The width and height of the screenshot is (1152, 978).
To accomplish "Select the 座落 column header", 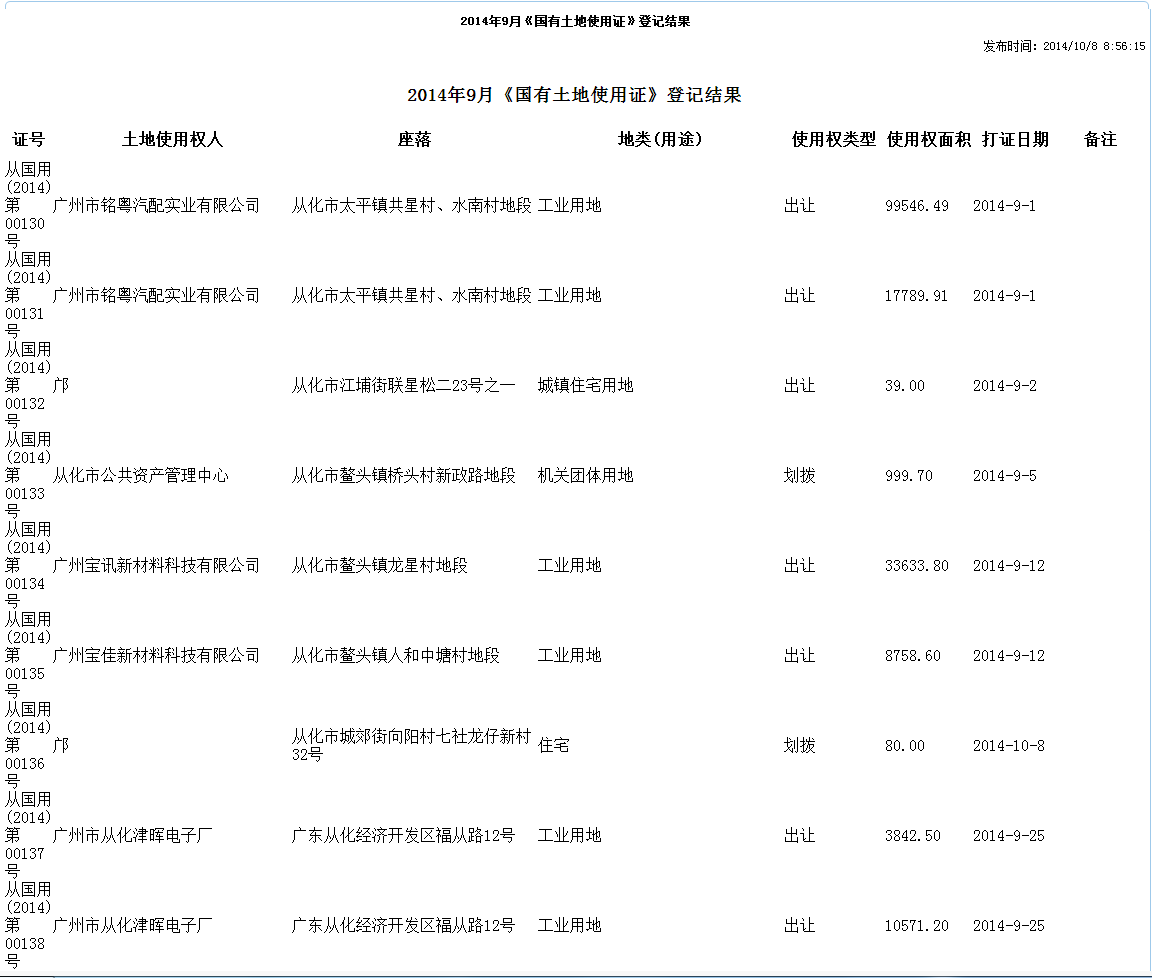I will click(x=413, y=140).
